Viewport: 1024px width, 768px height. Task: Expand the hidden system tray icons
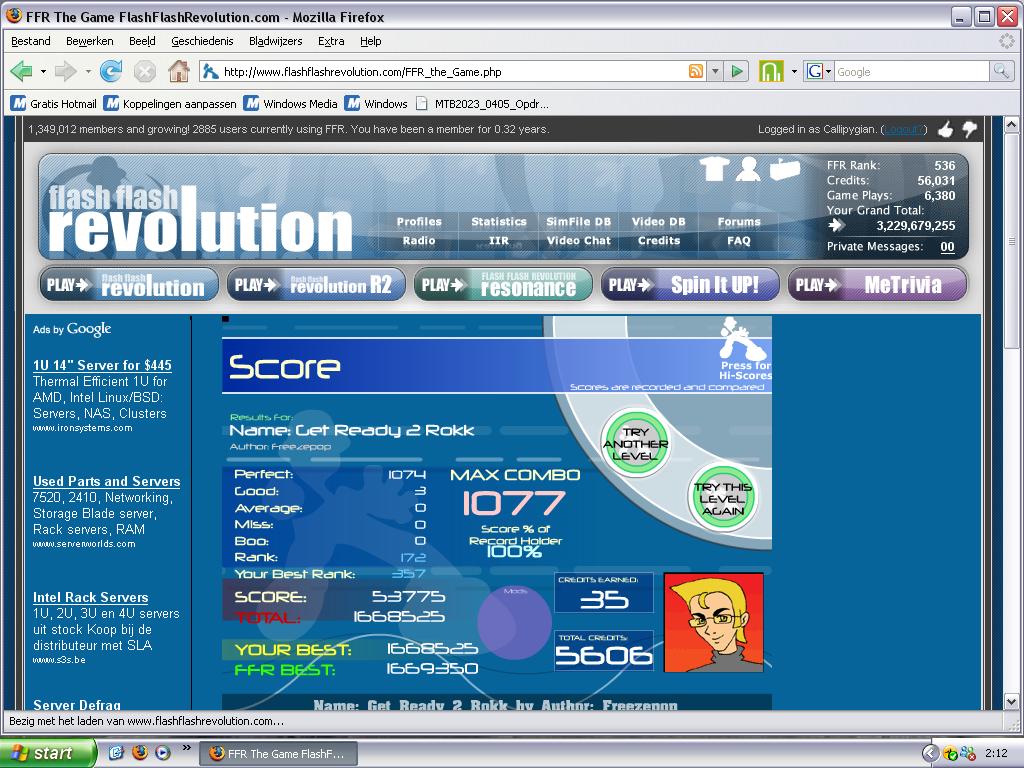(x=929, y=753)
